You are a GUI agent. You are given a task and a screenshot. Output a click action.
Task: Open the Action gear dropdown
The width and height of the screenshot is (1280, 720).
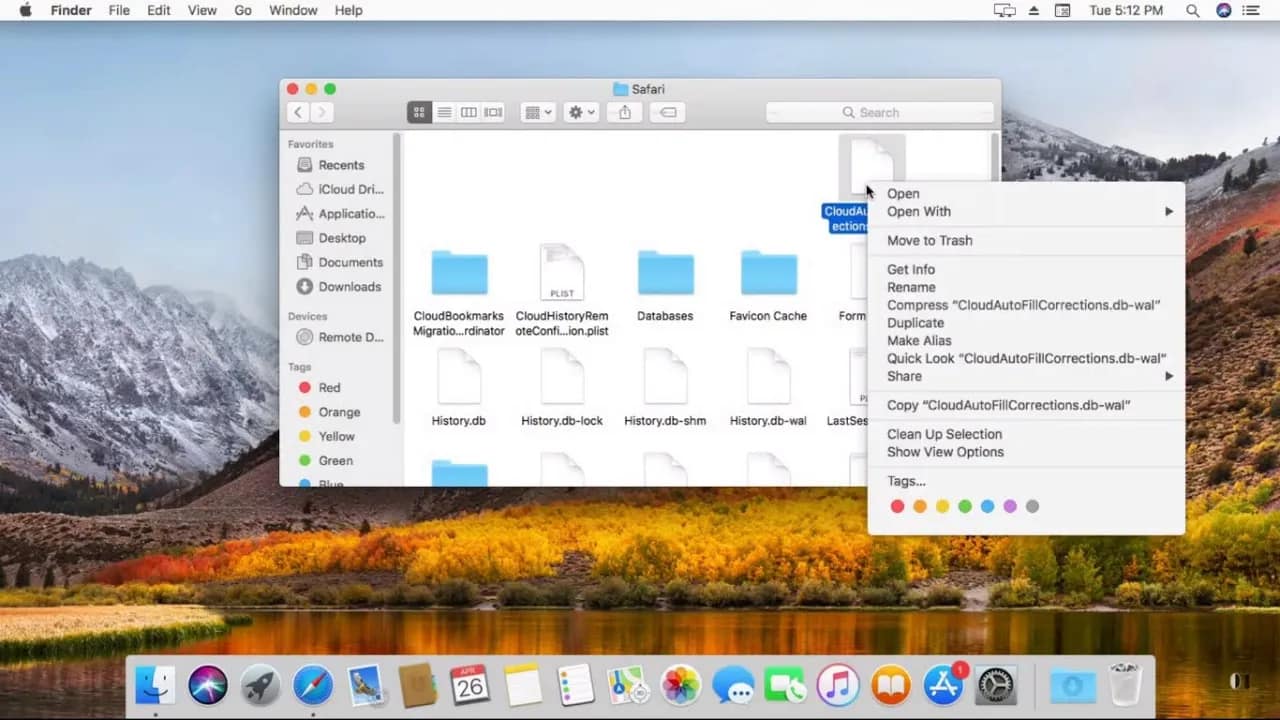click(x=581, y=113)
